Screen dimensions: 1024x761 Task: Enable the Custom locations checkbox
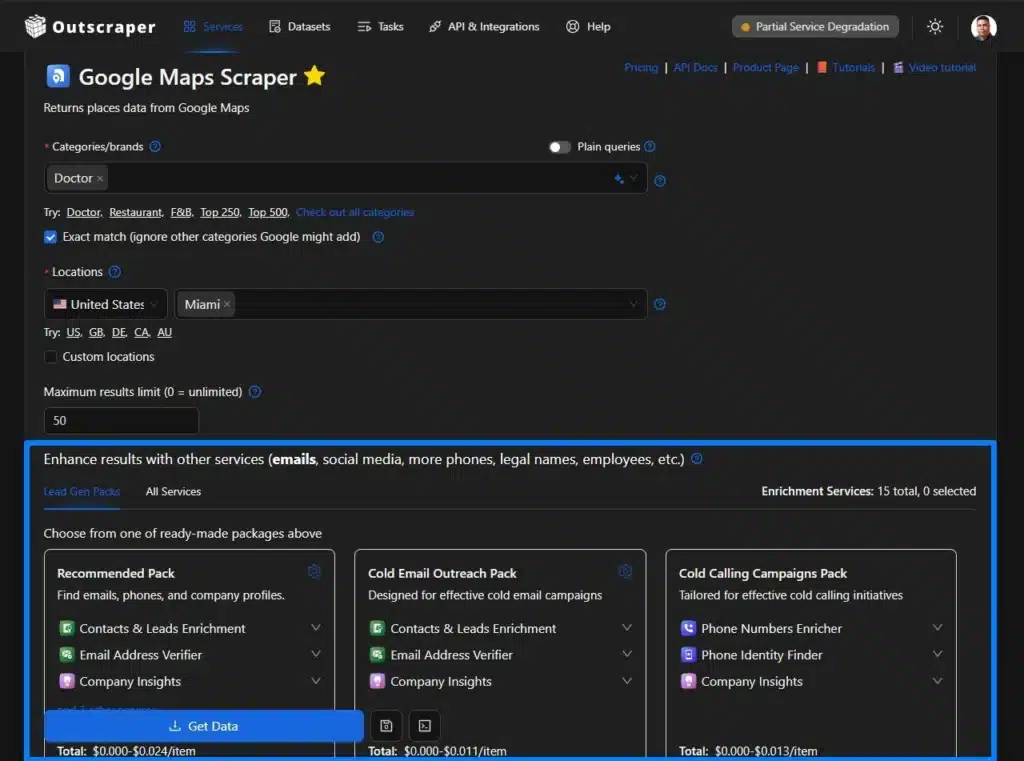(50, 357)
